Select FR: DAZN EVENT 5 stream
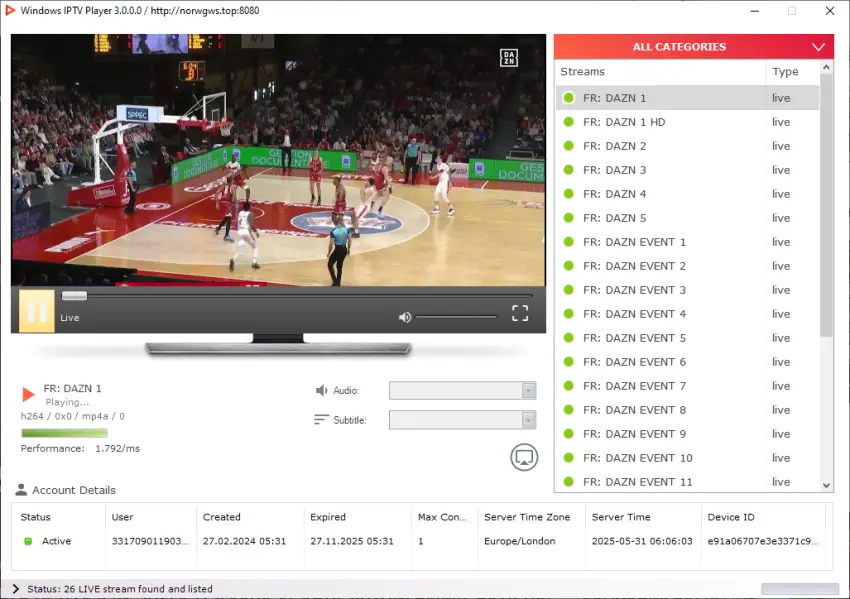 coord(687,338)
